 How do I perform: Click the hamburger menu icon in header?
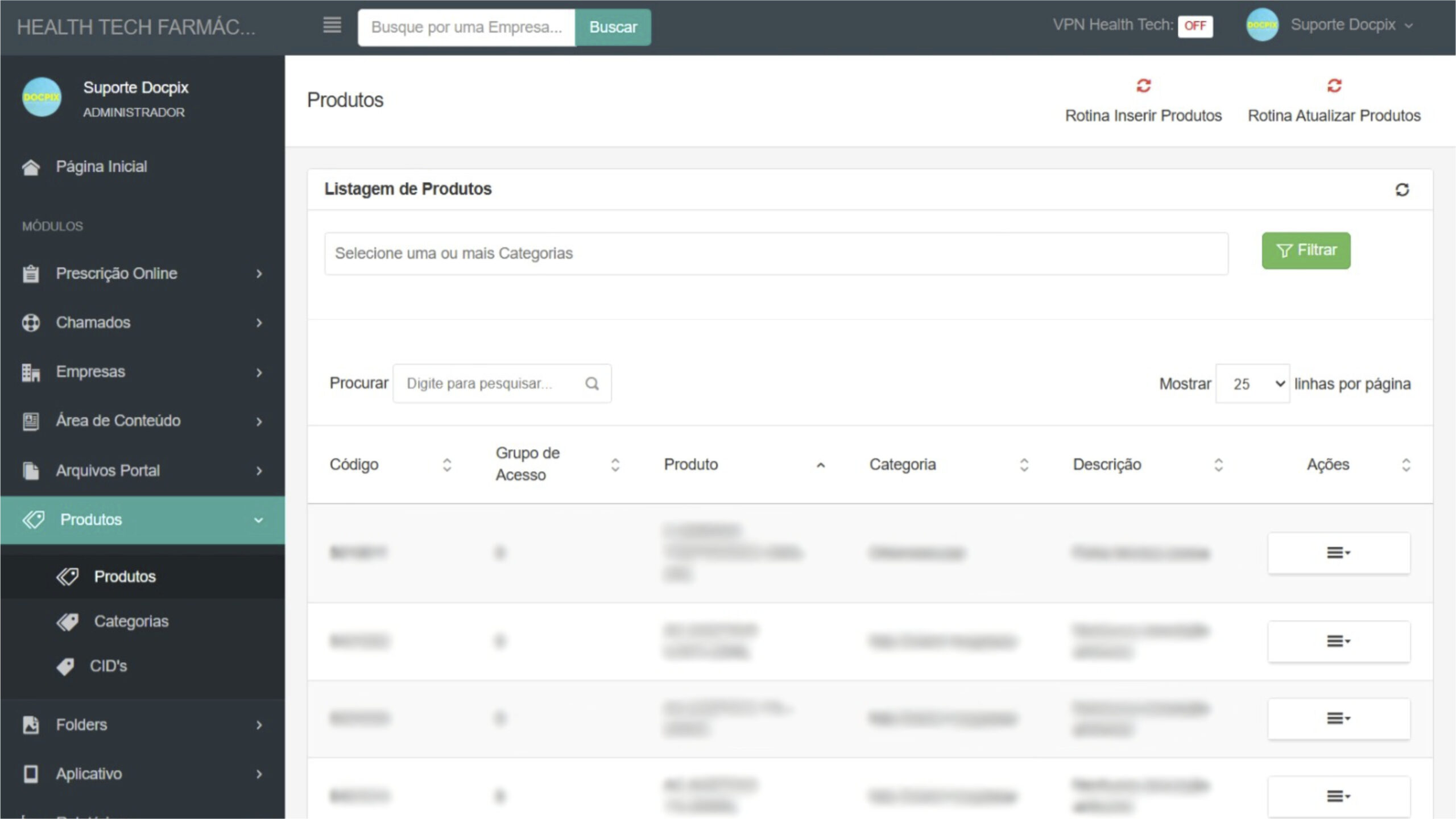(332, 25)
